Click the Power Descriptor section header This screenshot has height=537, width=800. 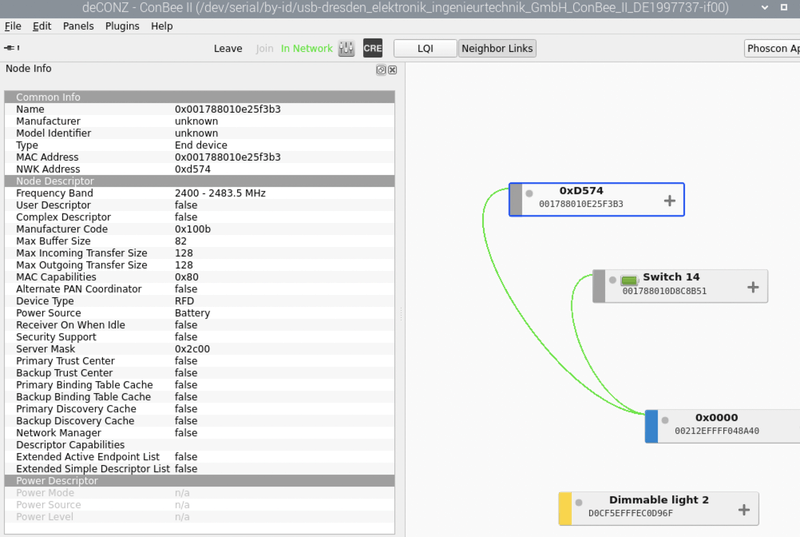(x=199, y=480)
